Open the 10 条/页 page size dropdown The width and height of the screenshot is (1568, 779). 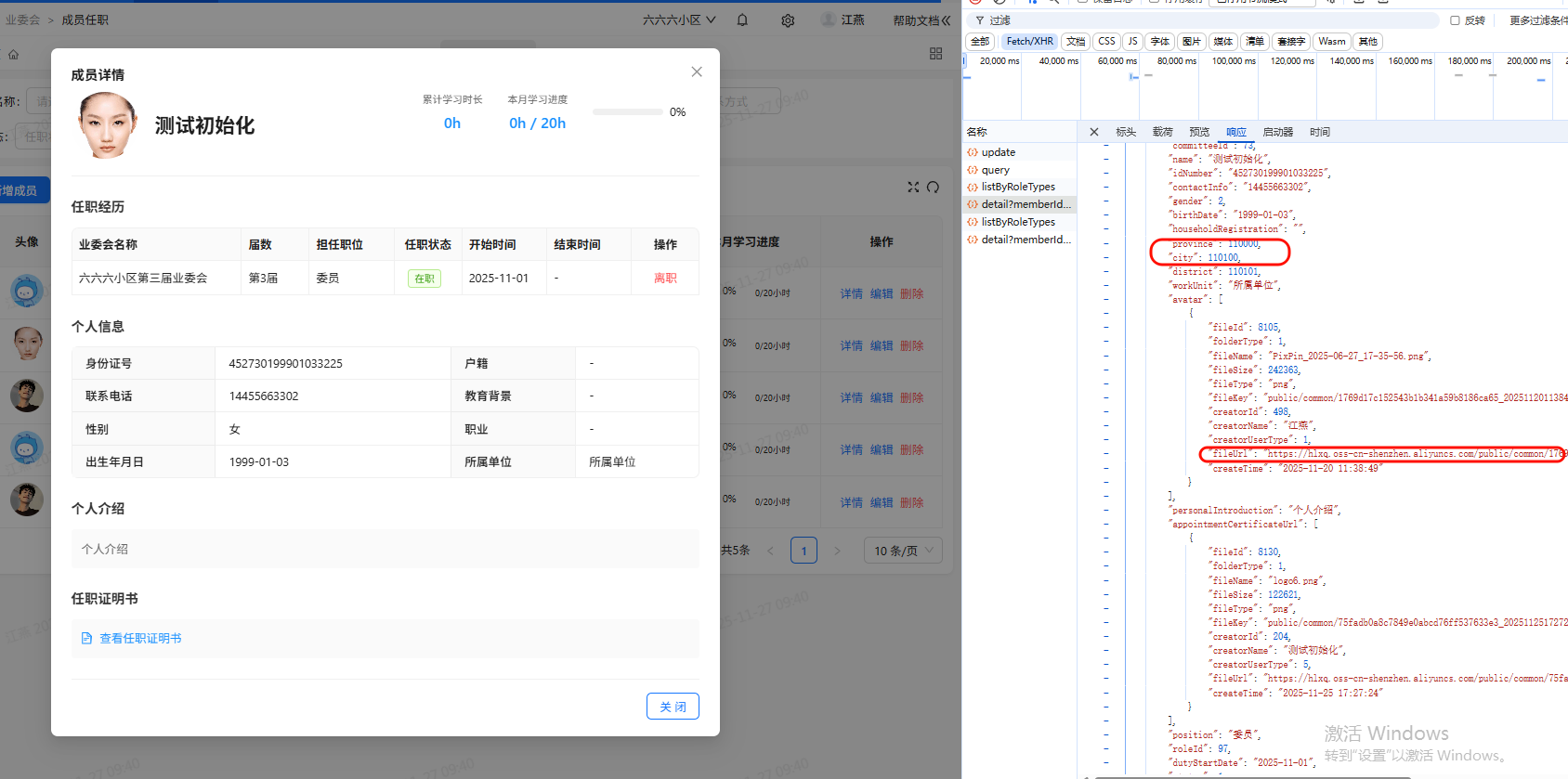(903, 551)
